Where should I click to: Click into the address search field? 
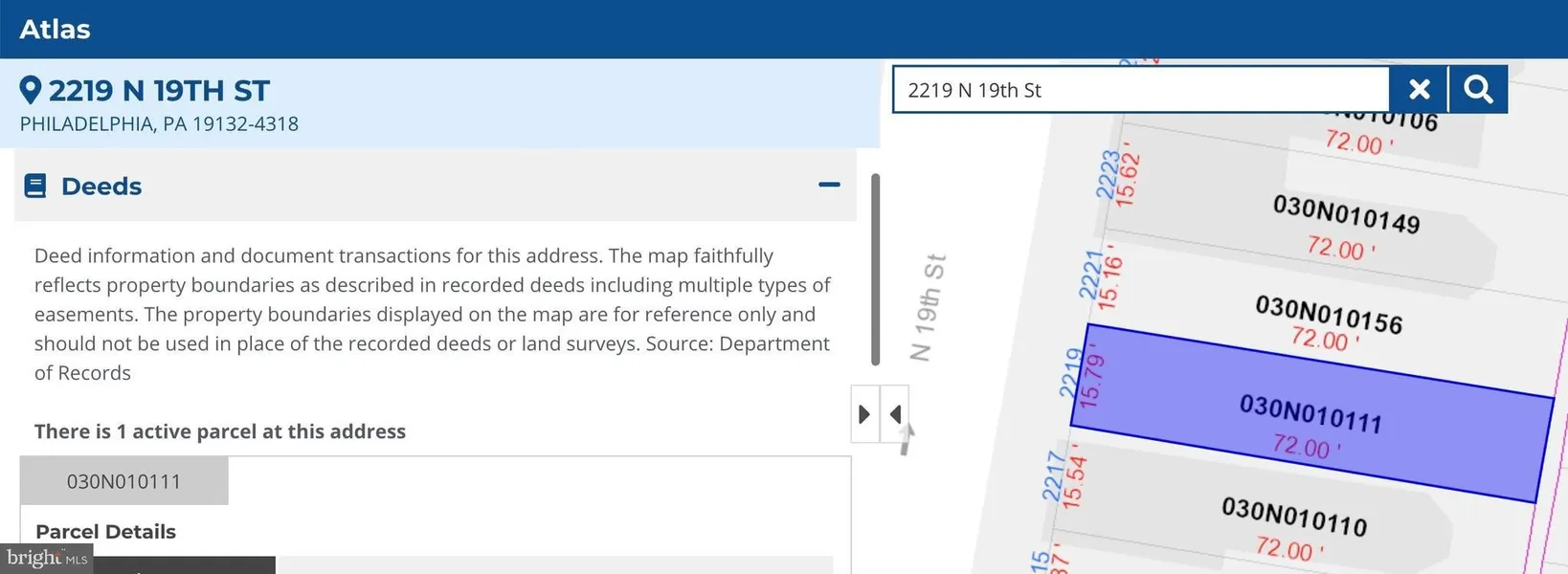coord(1139,90)
